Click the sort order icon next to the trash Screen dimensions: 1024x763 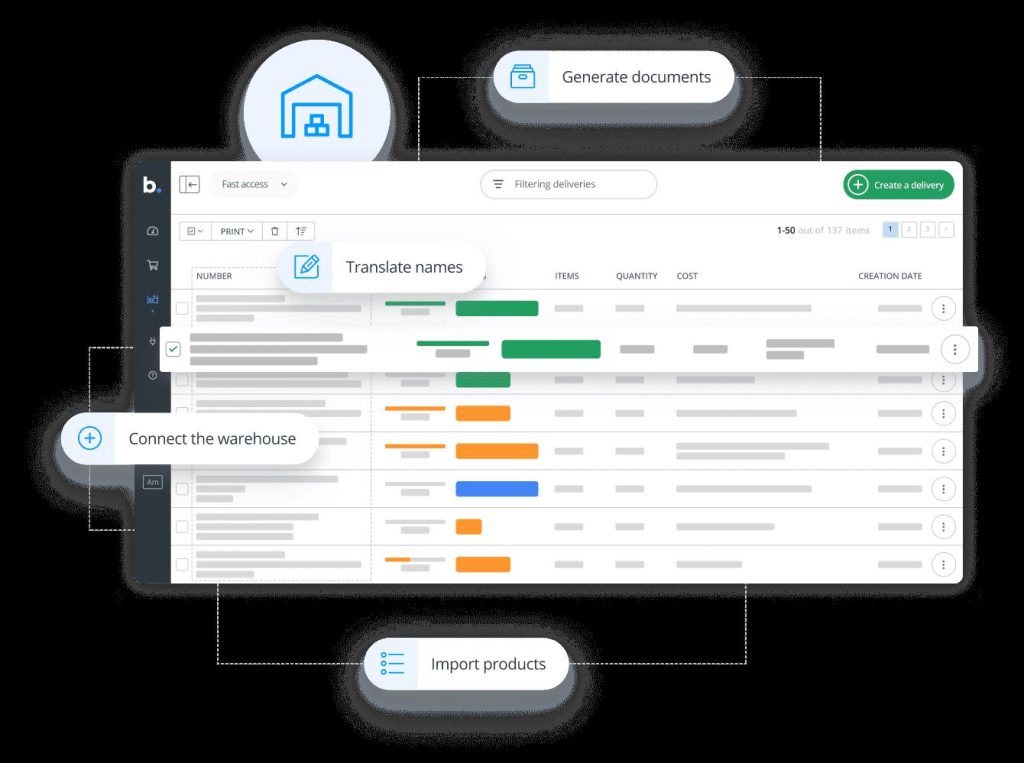pos(301,231)
